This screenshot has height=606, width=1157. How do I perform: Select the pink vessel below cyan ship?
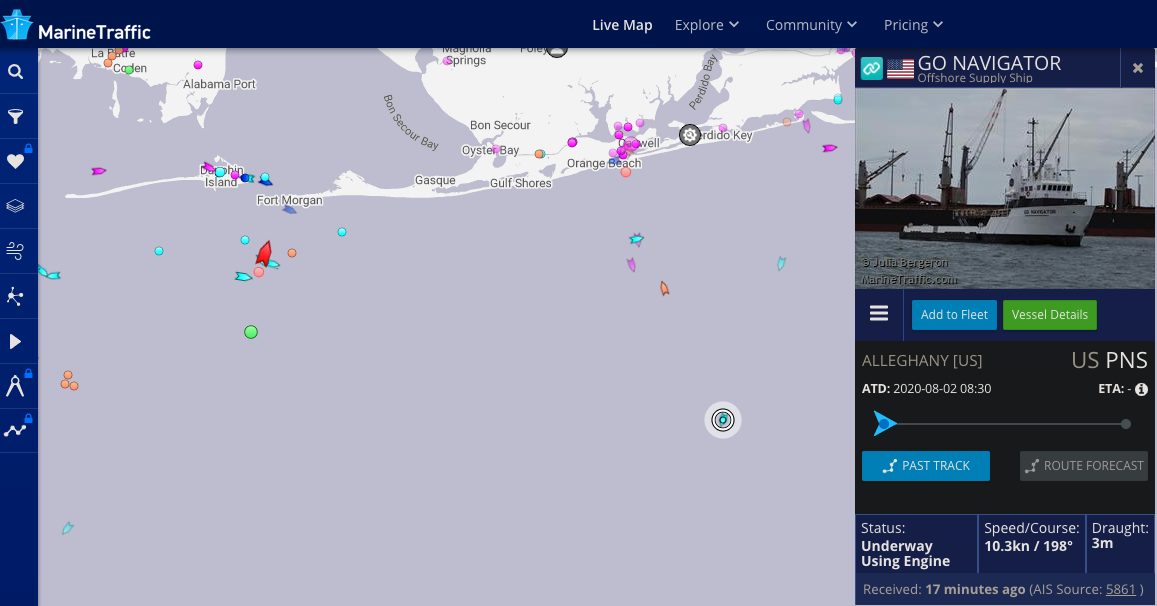click(631, 265)
